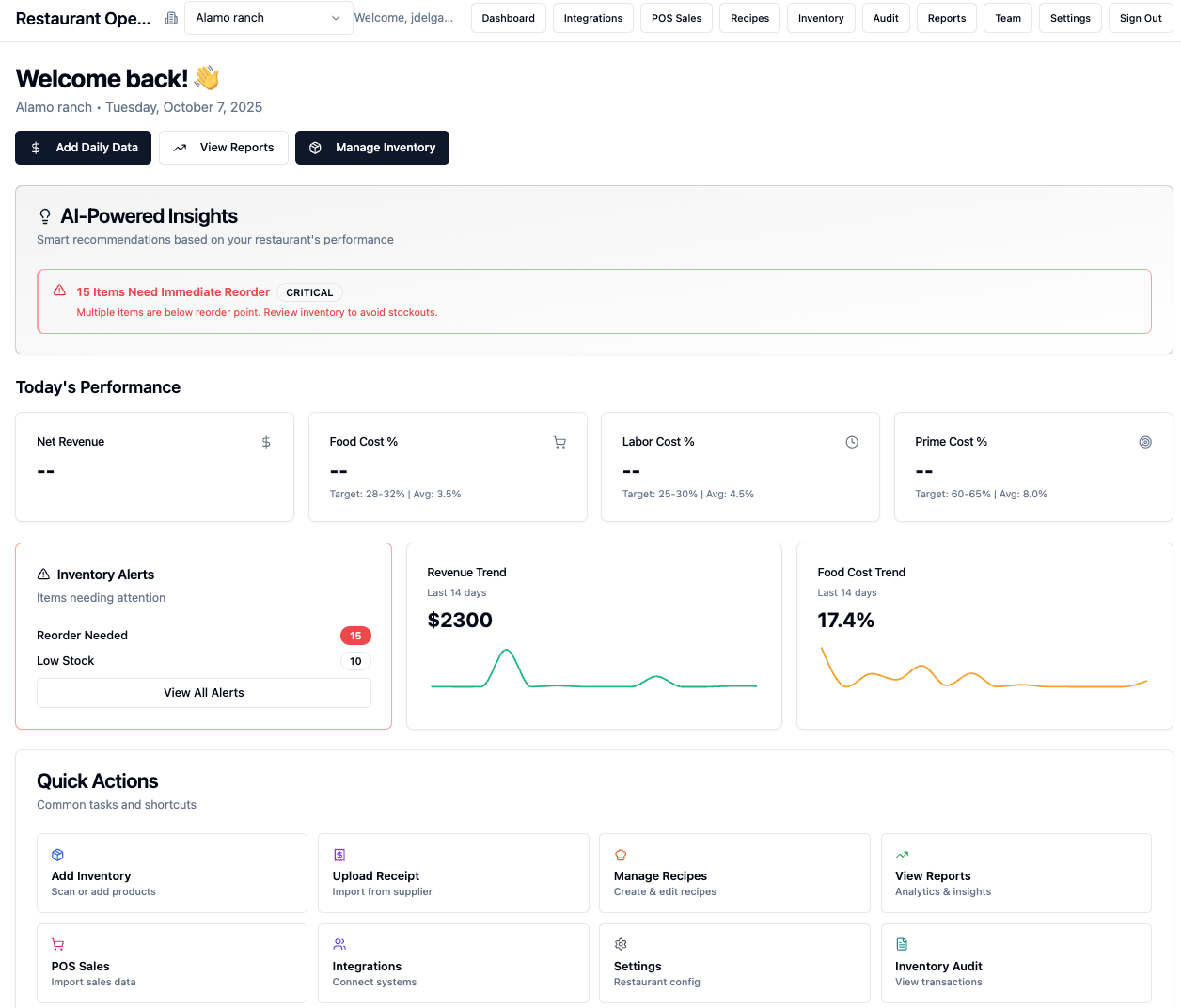Click the shopping cart icon on POS Sales card
Screen dimensions: 1181x1008
pyautogui.click(x=57, y=943)
